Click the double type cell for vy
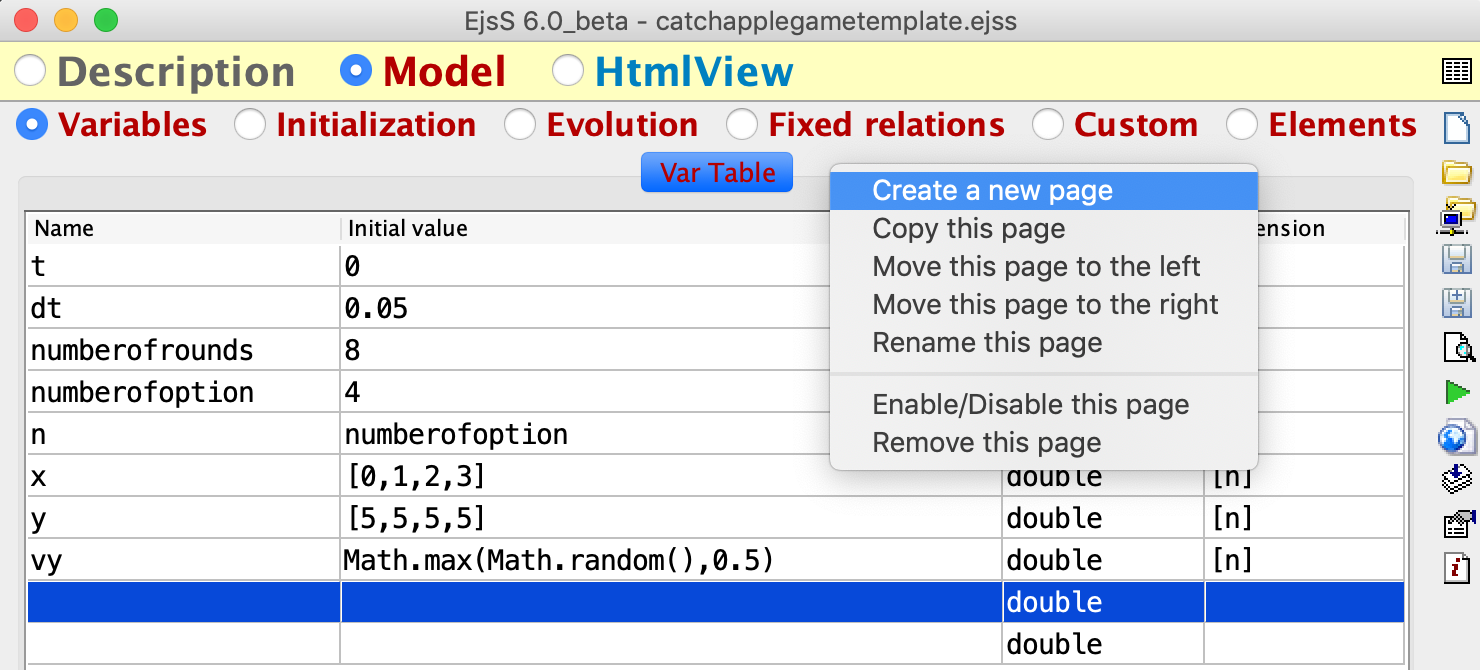 [x=1103, y=560]
